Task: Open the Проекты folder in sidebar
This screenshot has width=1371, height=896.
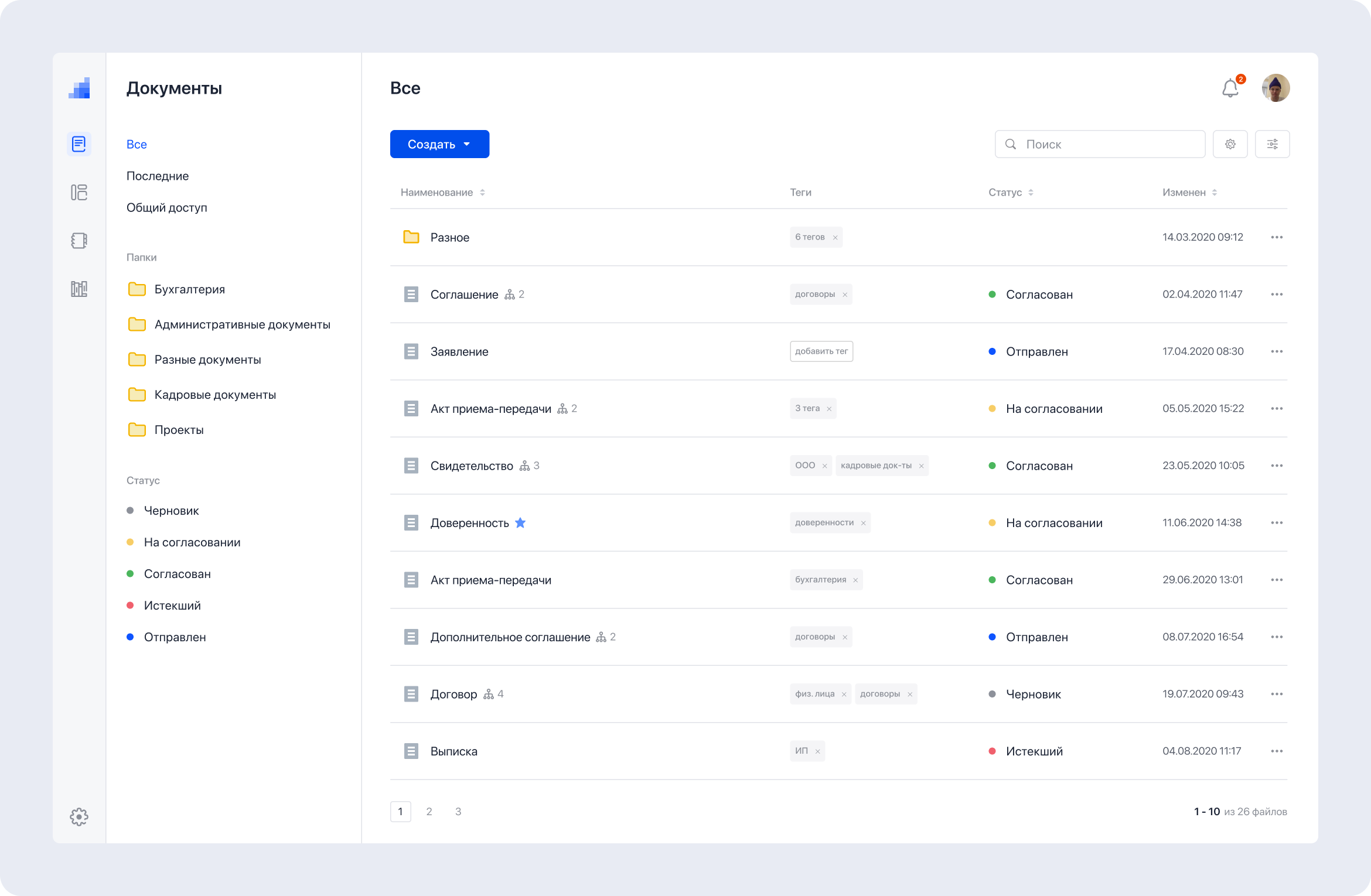Action: (166, 430)
